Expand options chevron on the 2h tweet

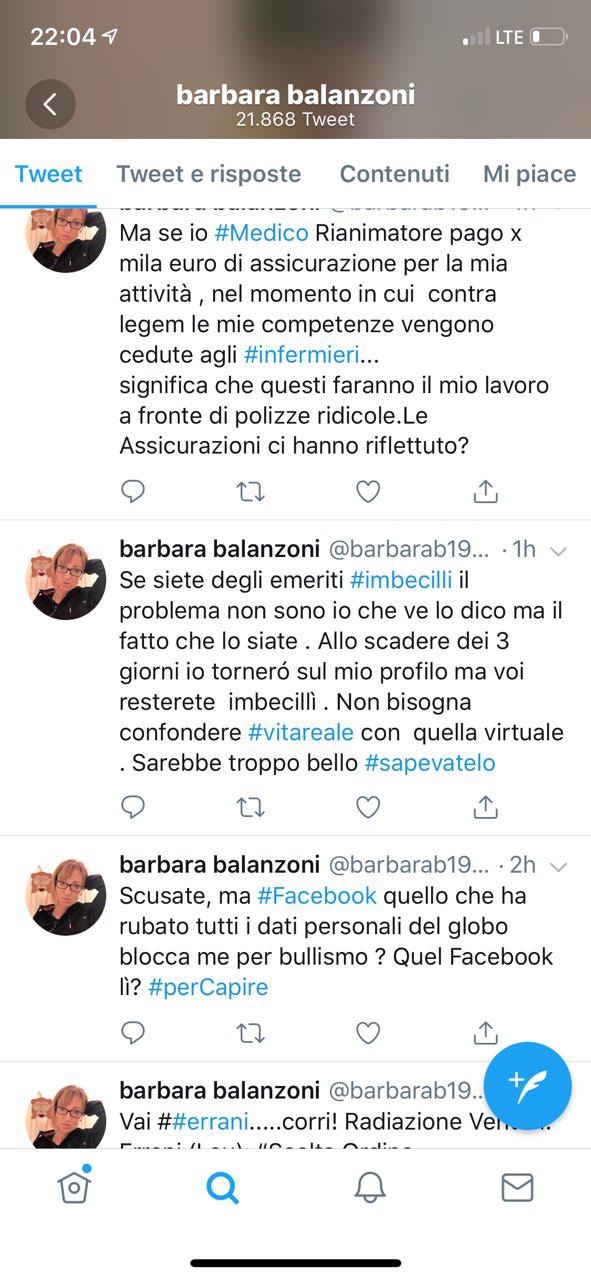pos(559,865)
